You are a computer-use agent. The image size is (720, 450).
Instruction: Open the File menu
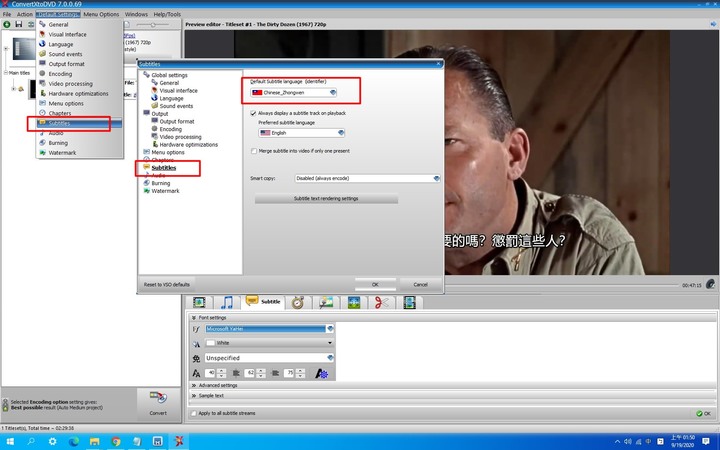pyautogui.click(x=7, y=14)
